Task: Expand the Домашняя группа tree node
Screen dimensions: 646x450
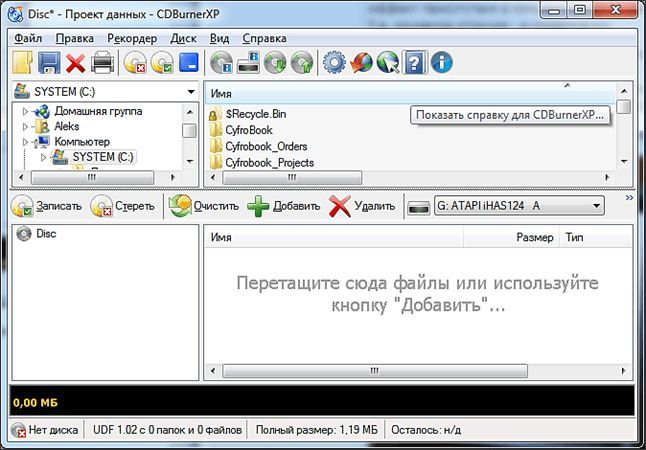Action: coord(25,111)
